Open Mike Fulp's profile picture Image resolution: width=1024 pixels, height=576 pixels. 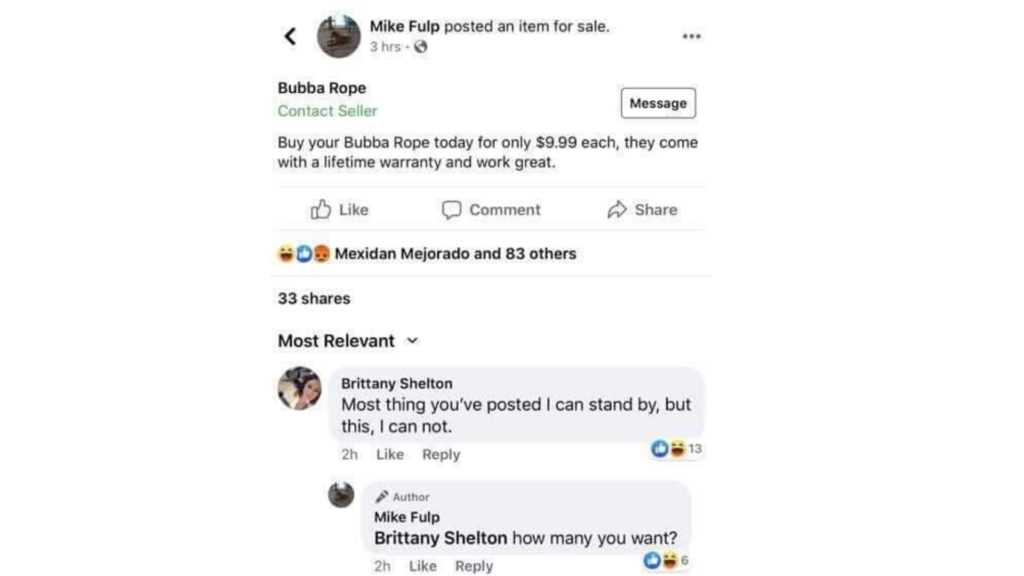pyautogui.click(x=338, y=32)
